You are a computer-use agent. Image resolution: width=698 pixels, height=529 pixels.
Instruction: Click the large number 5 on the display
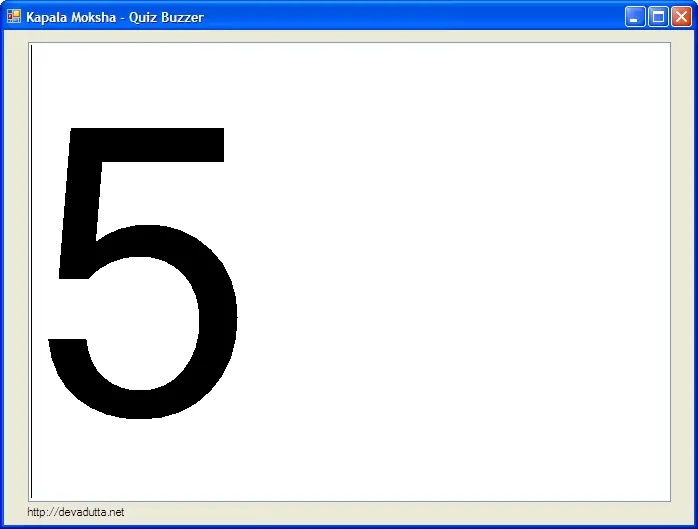pyautogui.click(x=140, y=270)
